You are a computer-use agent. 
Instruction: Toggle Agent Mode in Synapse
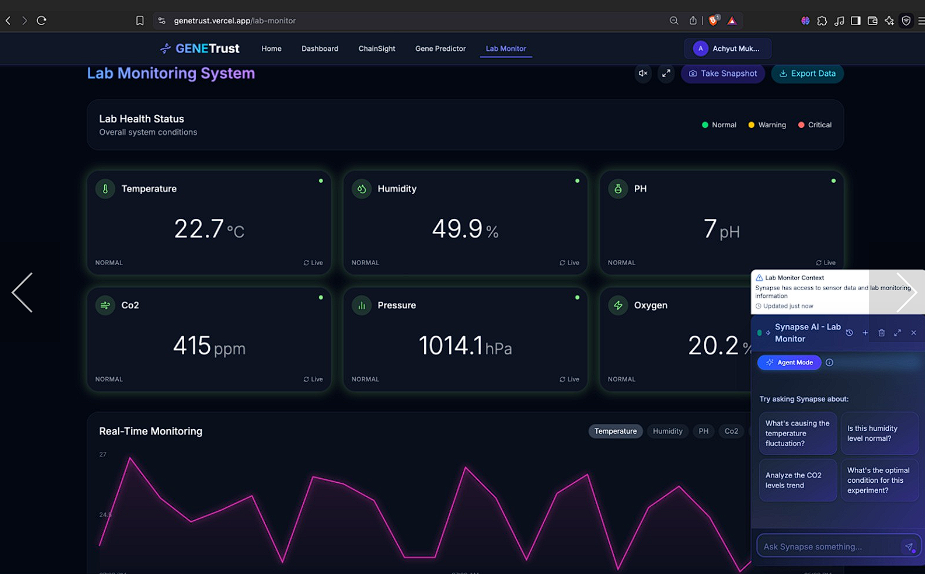click(789, 362)
